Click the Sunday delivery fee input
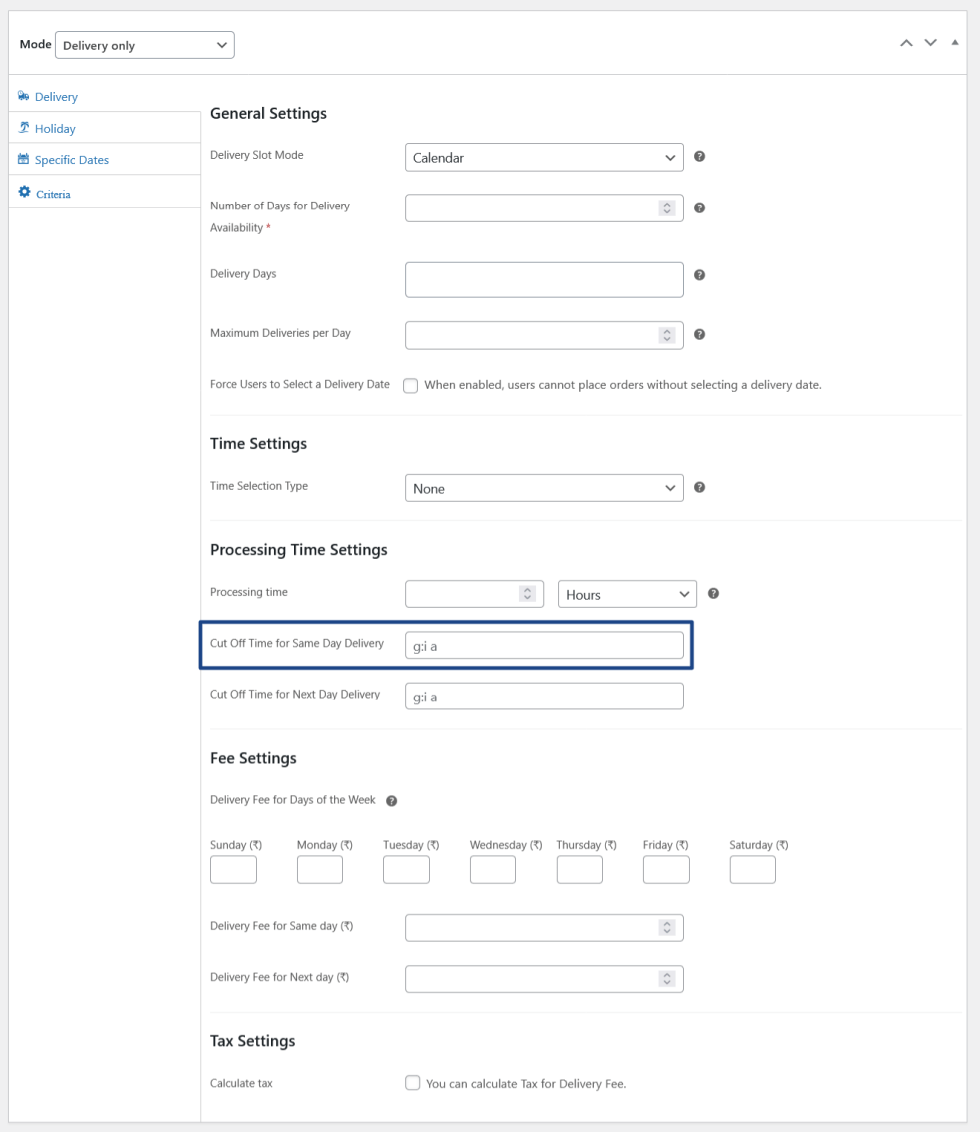This screenshot has width=980, height=1132. [x=233, y=870]
